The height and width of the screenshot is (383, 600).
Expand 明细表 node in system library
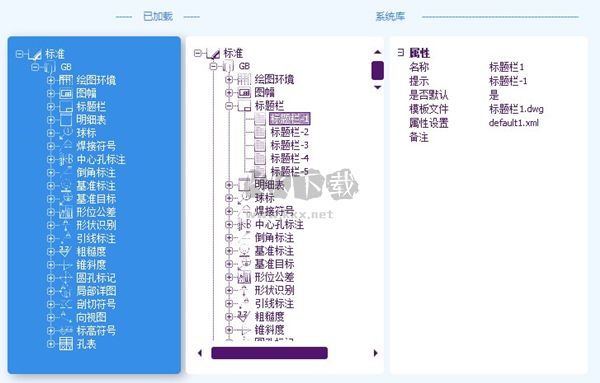(229, 185)
